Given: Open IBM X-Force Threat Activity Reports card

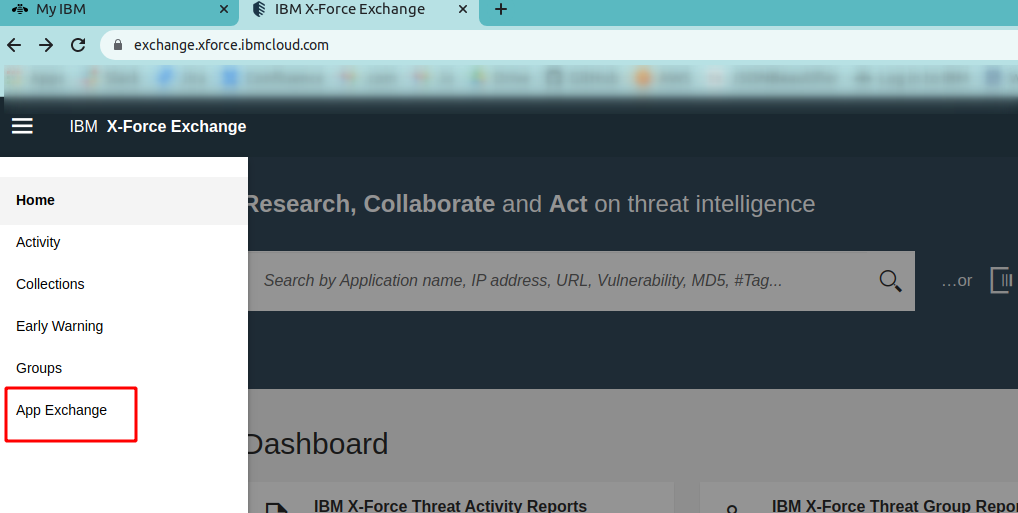Looking at the screenshot, I should tap(461, 498).
